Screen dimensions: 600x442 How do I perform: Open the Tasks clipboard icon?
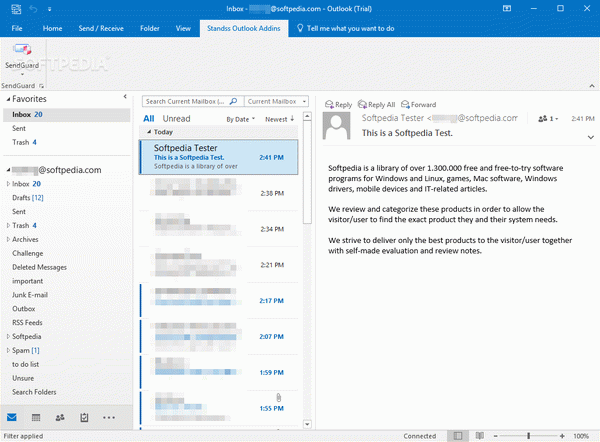coord(85,417)
